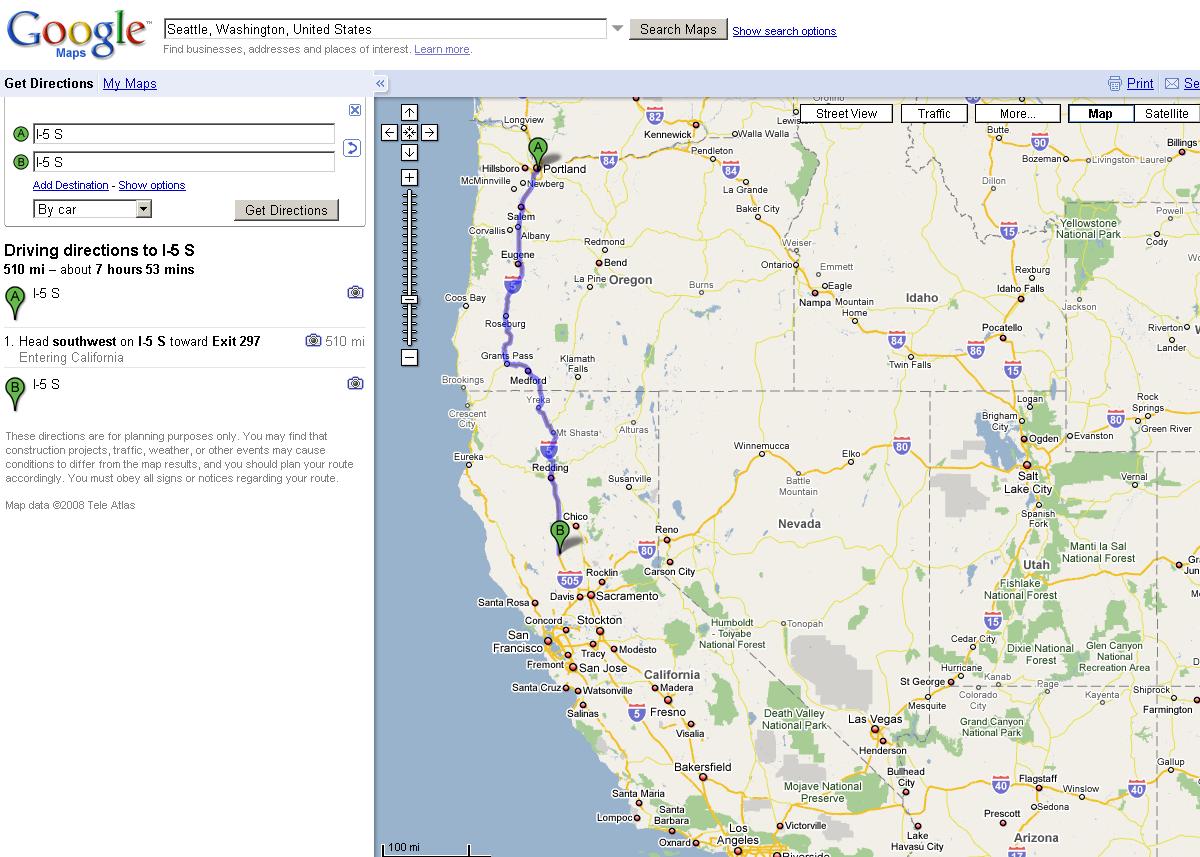Open search box history dropdown arrow
Viewport: 1200px width, 857px height.
pos(618,29)
